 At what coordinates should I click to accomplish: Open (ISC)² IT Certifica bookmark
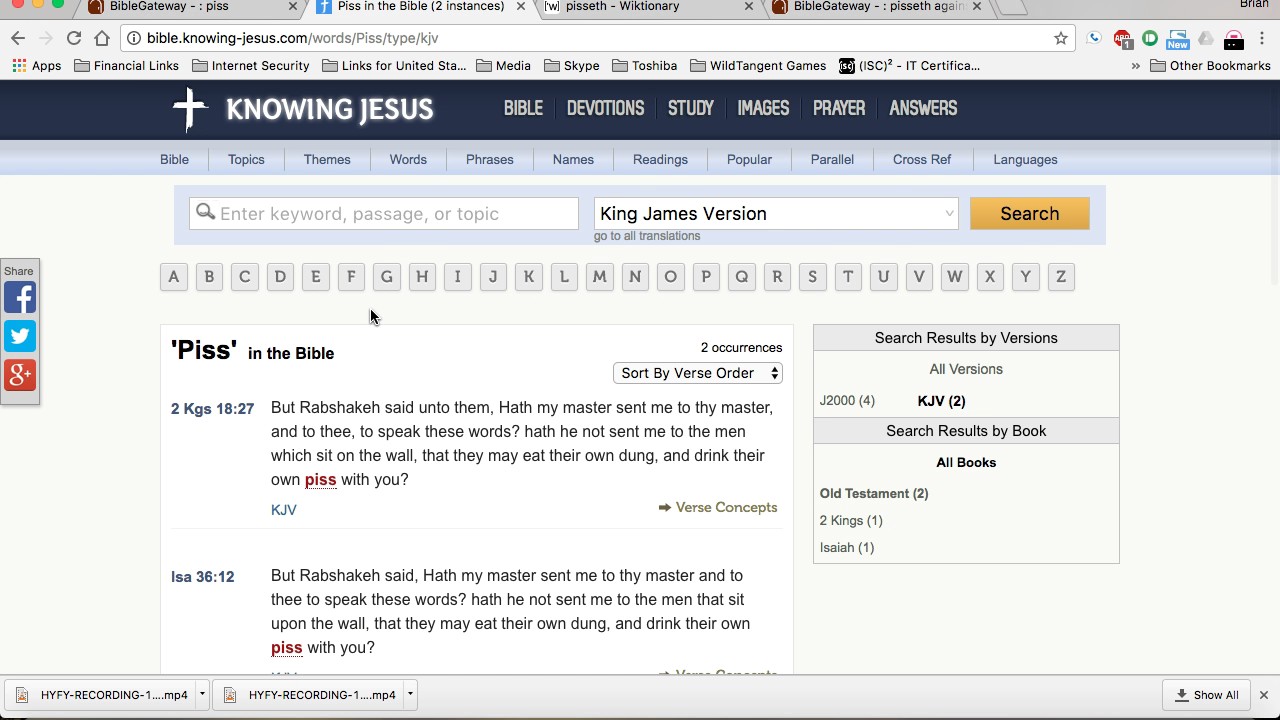909,66
